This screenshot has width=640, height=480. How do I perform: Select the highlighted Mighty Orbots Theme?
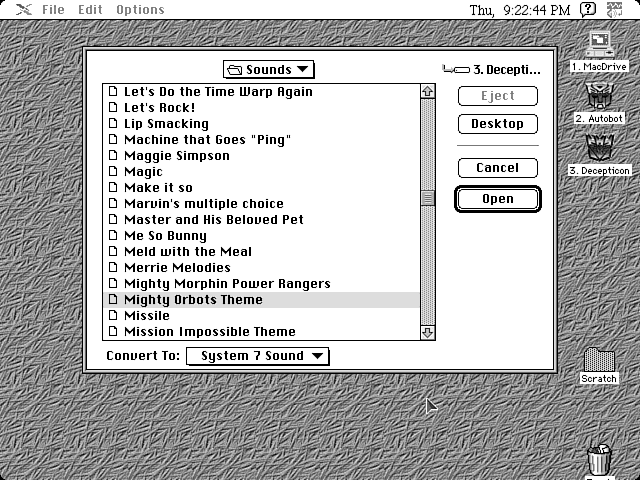click(261, 300)
